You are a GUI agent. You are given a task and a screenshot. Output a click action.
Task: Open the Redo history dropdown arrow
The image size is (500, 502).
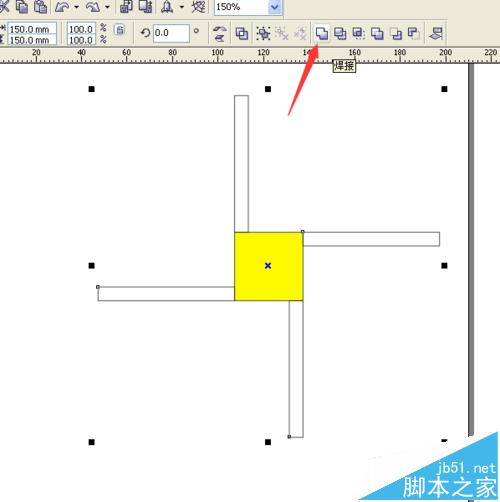tap(107, 7)
